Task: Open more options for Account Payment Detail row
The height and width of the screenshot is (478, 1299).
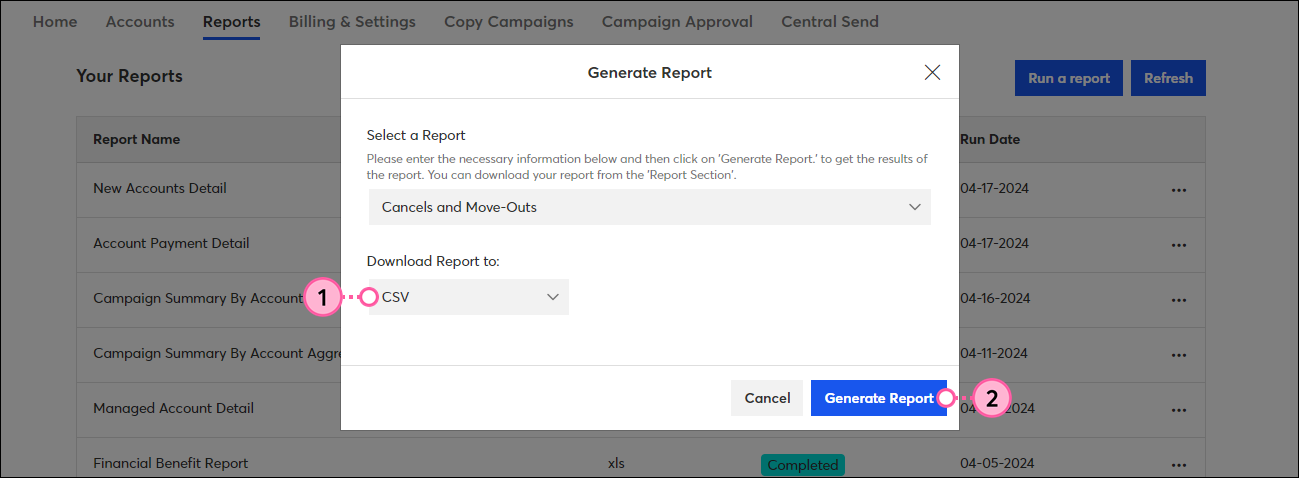Action: pos(1178,244)
